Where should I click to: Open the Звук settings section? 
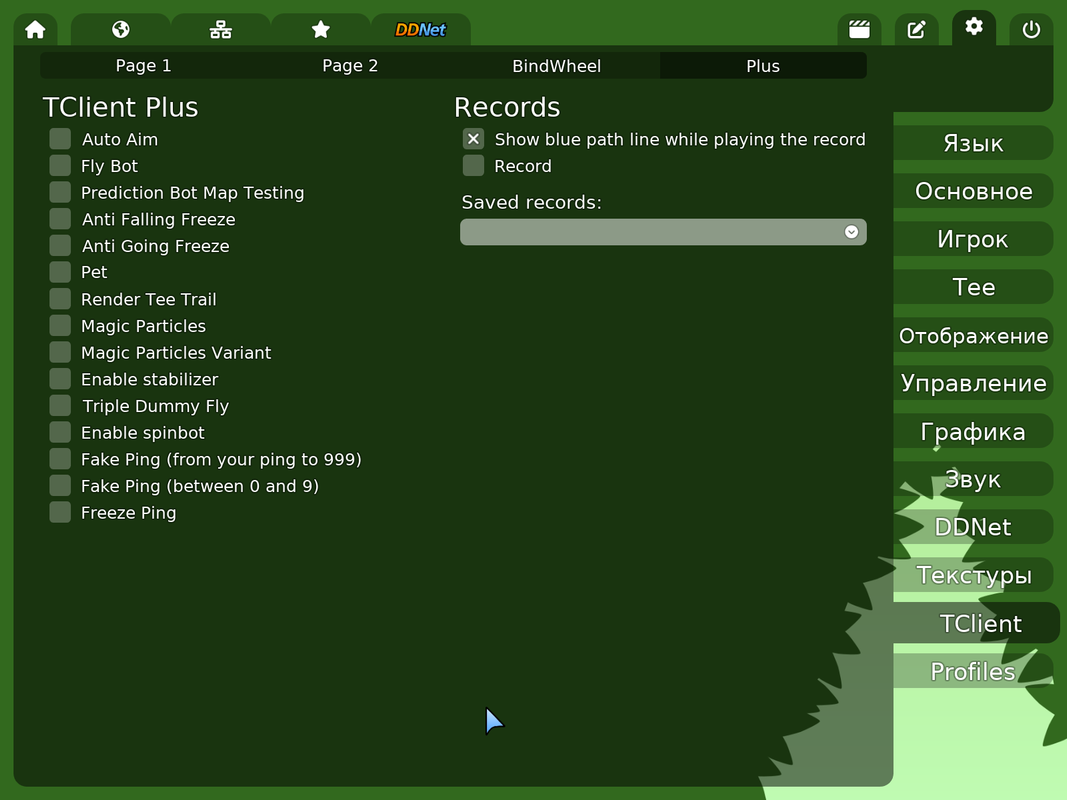(973, 479)
